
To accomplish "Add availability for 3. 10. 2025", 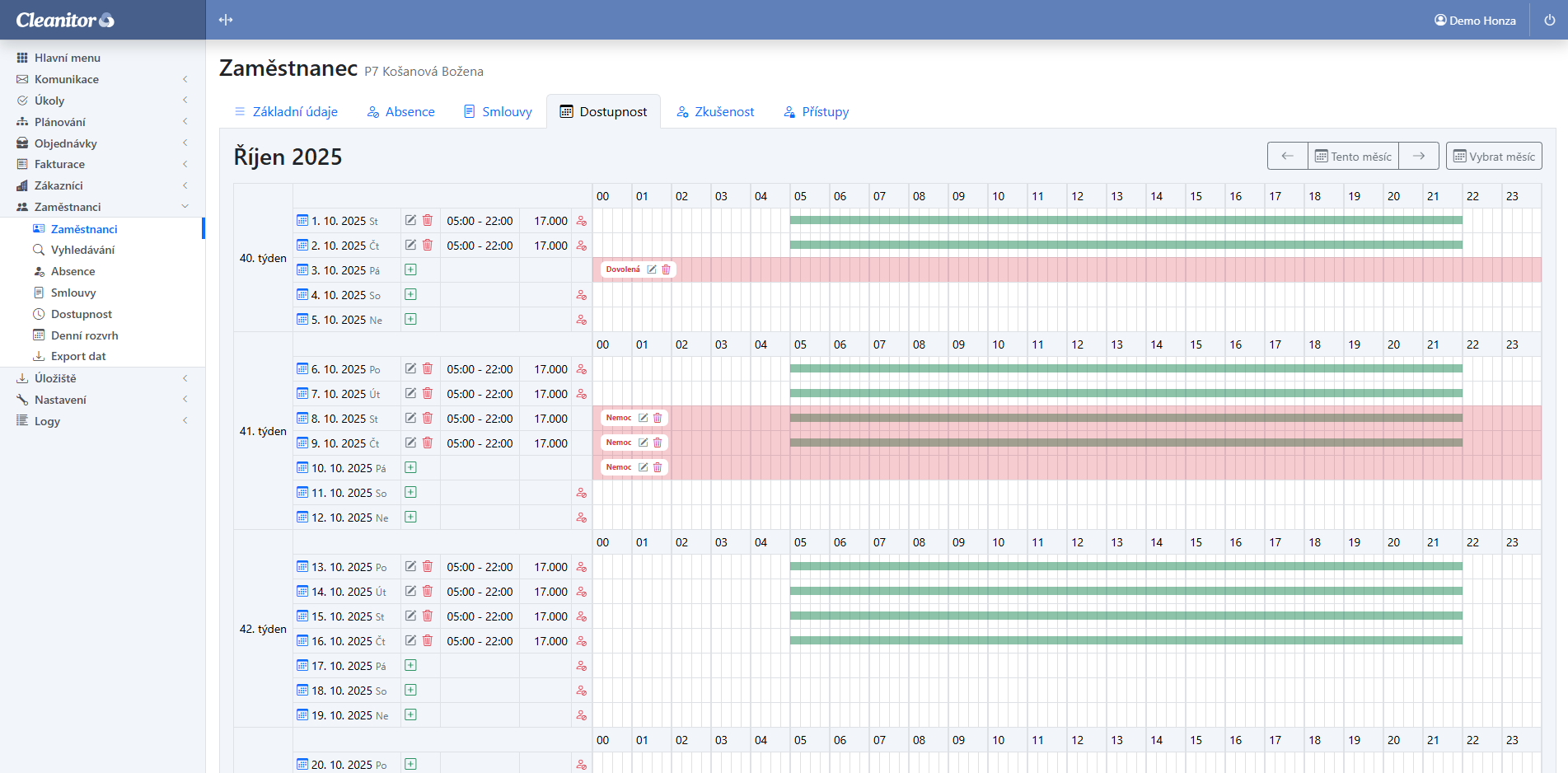I will pyautogui.click(x=410, y=269).
